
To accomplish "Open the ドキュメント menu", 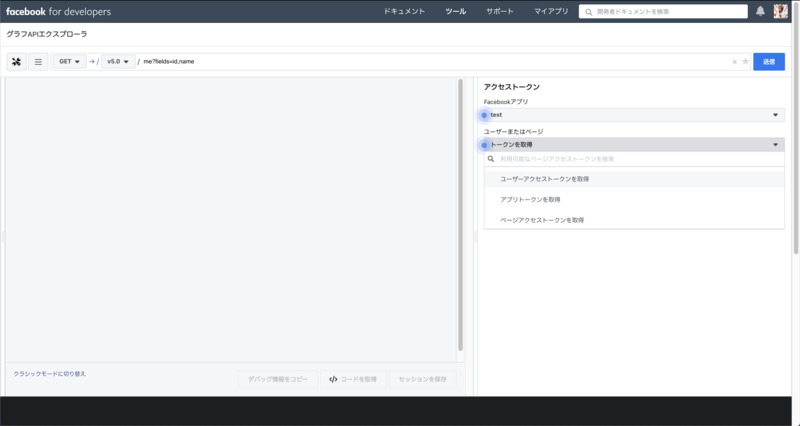I will click(x=404, y=11).
